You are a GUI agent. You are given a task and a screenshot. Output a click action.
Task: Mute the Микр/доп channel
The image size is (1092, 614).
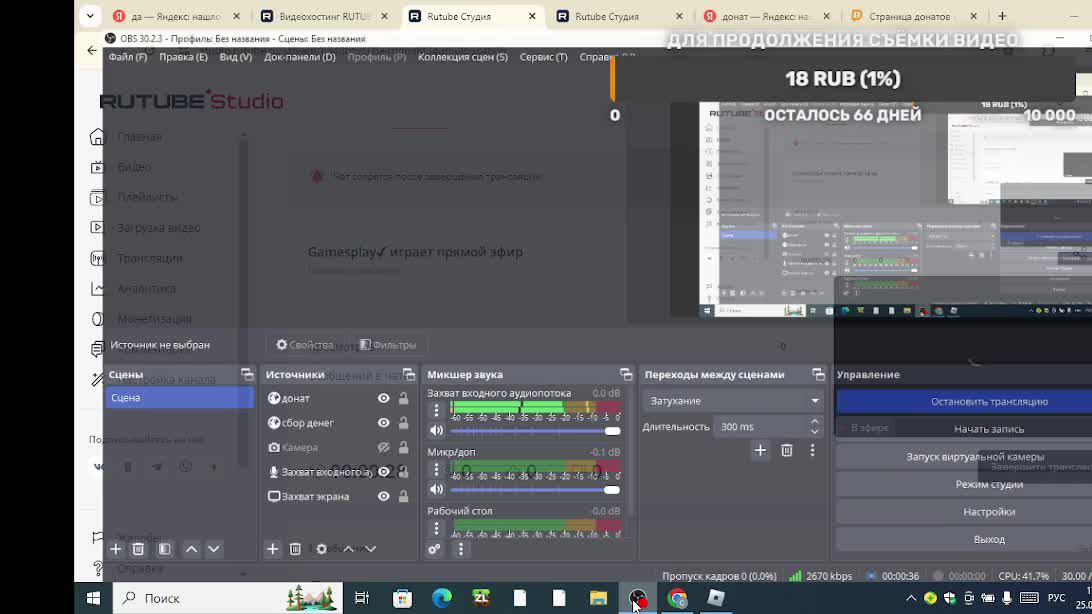(437, 489)
